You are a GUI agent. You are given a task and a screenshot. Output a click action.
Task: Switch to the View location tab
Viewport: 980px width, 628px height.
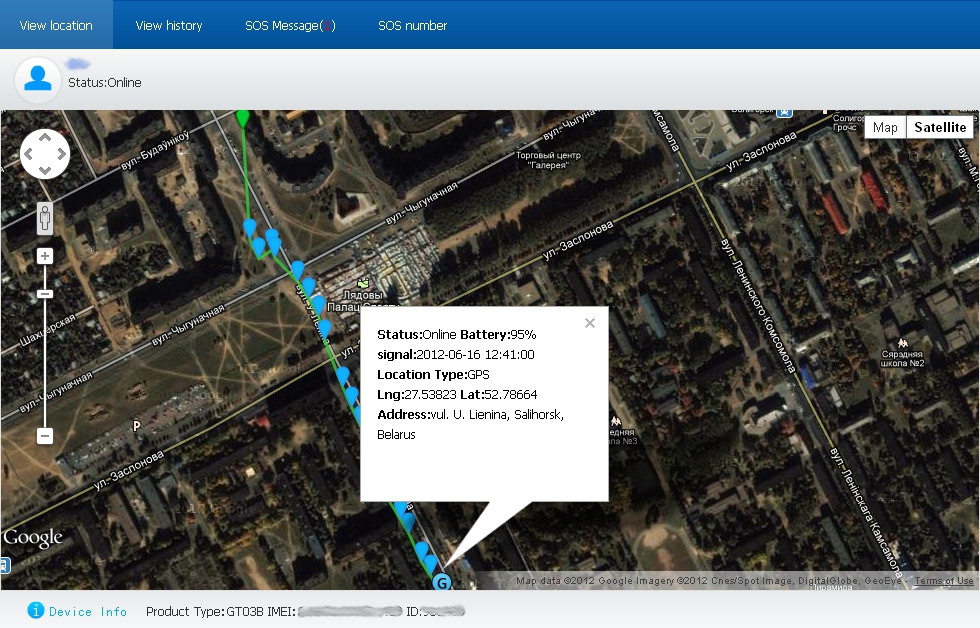point(56,25)
